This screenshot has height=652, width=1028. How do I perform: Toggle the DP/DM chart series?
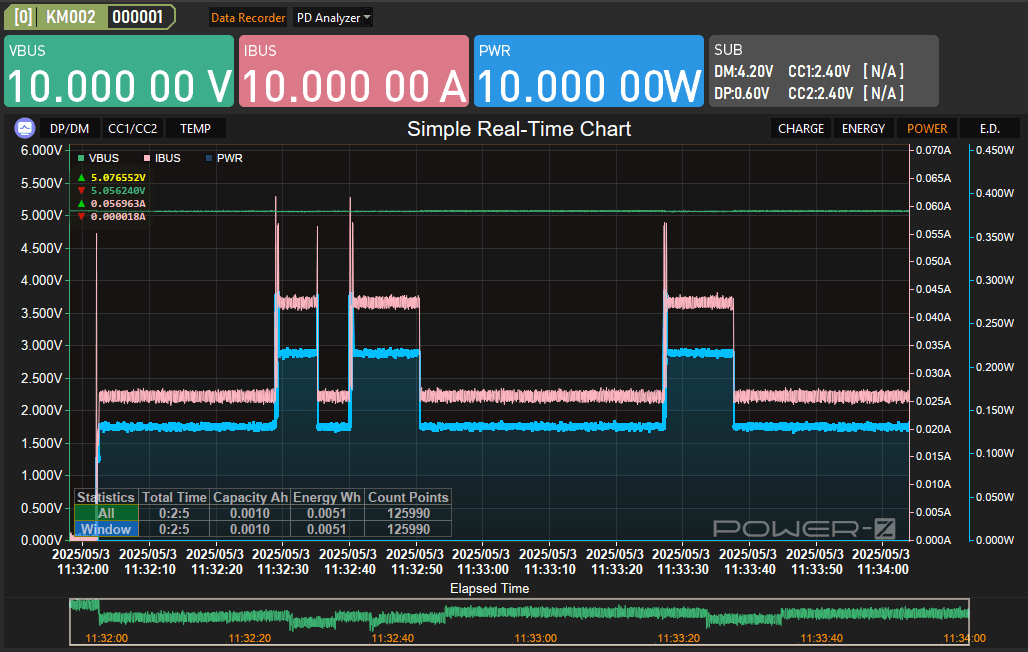[69, 128]
